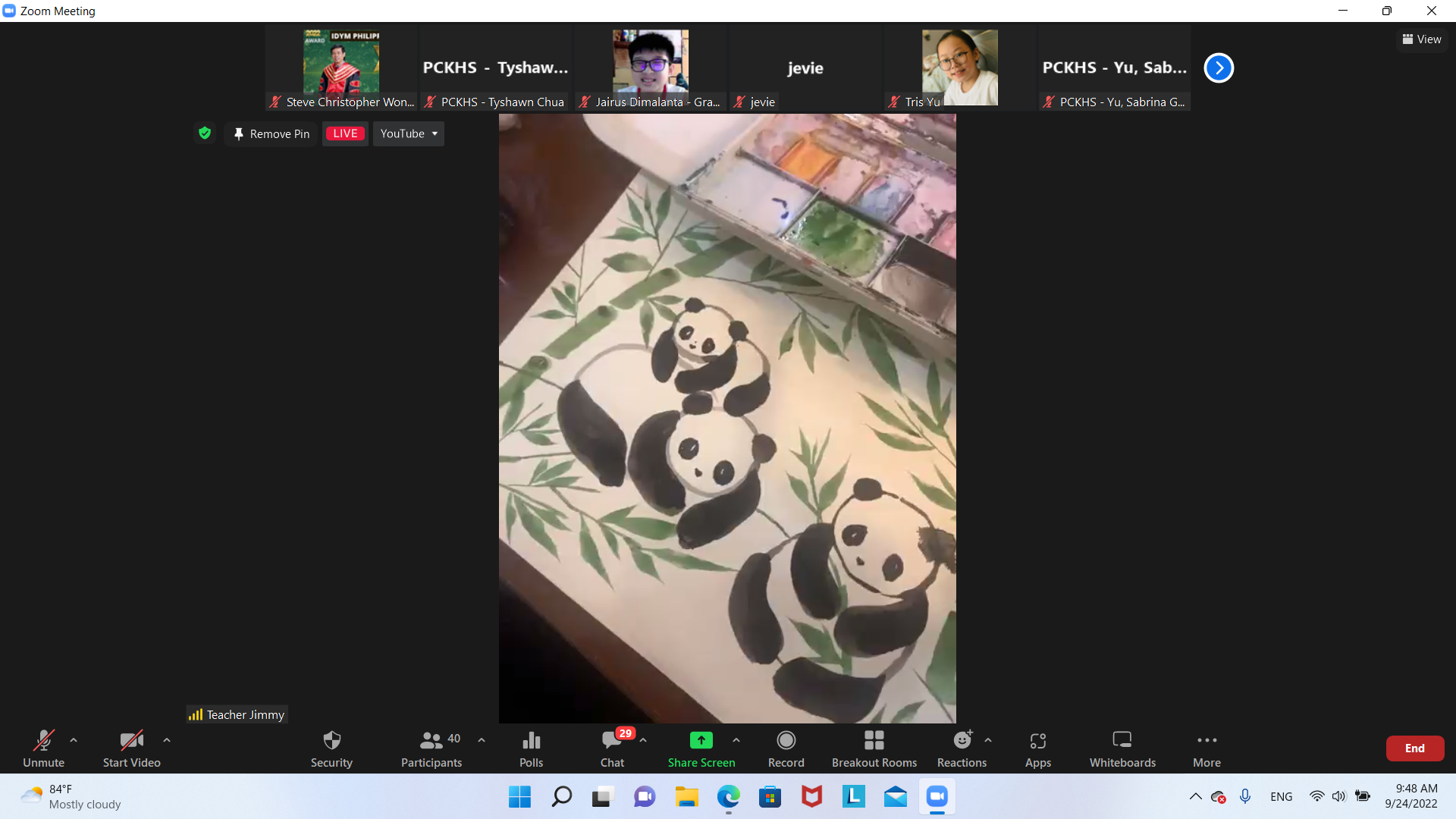Expand the Participants options arrow

pyautogui.click(x=482, y=740)
